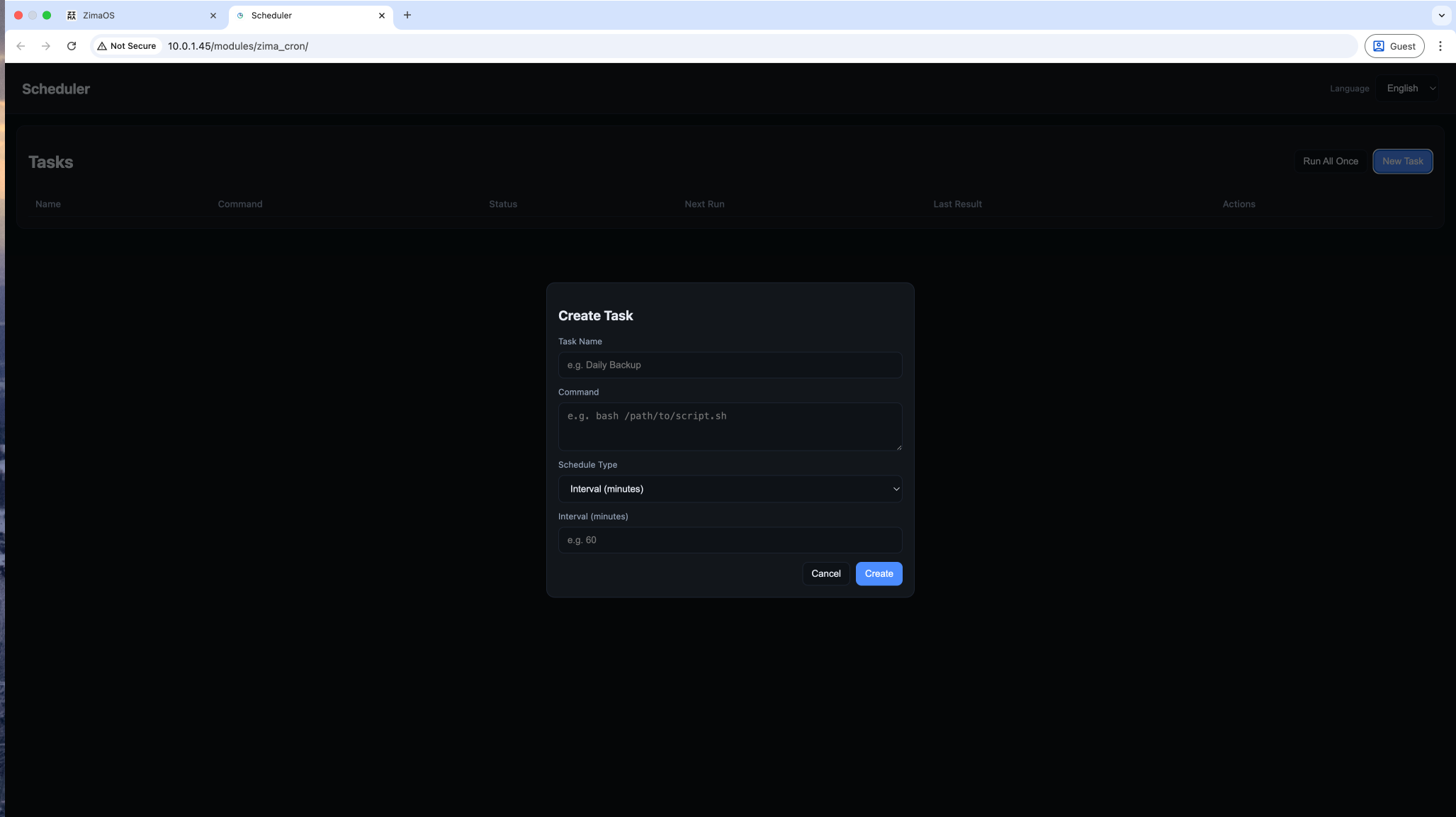The height and width of the screenshot is (817, 1456).
Task: Click the Task Name field
Action: click(x=730, y=365)
